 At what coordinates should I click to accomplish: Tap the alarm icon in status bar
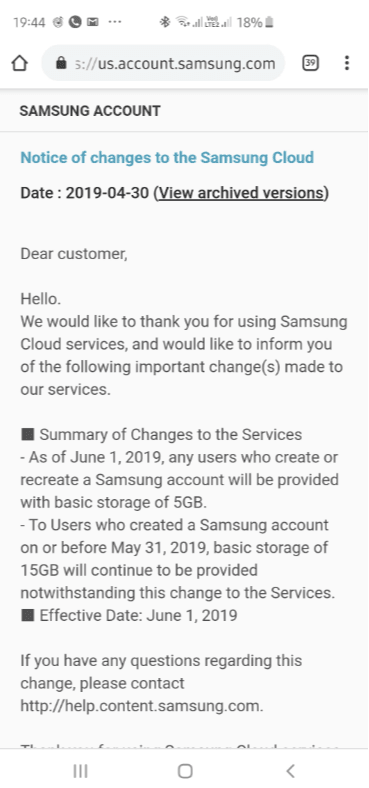58,22
